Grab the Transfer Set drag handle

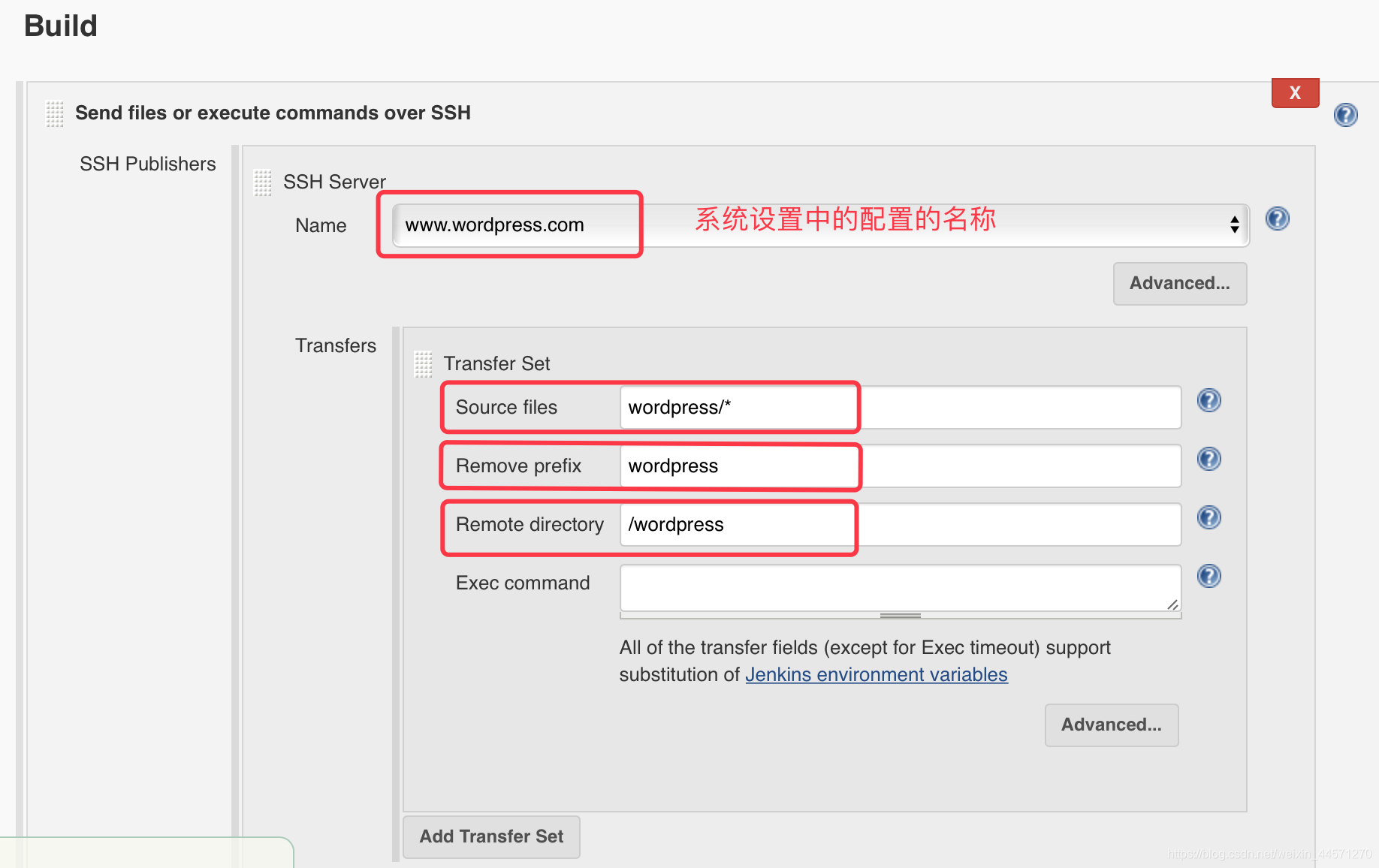point(424,364)
